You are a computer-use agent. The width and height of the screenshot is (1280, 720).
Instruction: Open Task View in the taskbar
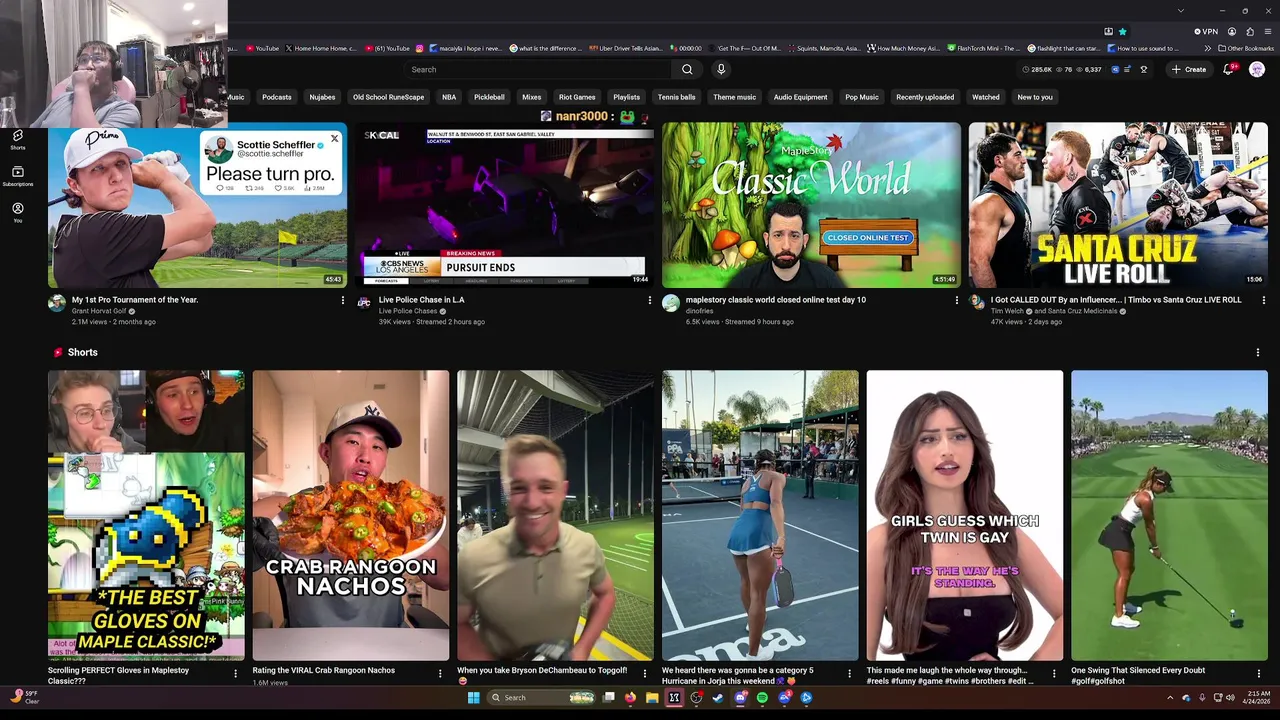608,697
